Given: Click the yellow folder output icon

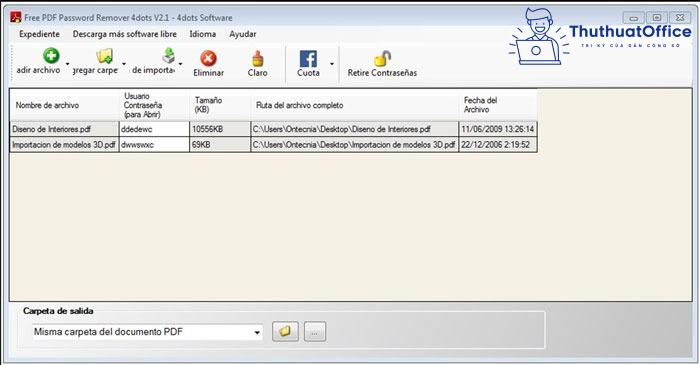Looking at the screenshot, I should (285, 332).
